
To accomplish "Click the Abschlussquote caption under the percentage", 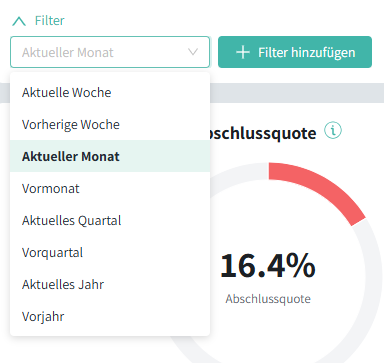I will pyautogui.click(x=268, y=299).
